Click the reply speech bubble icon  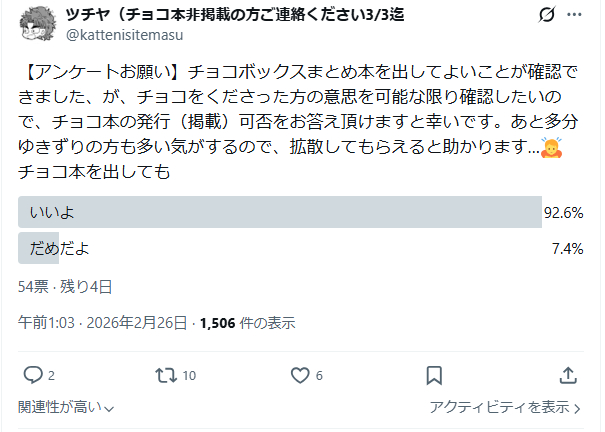pos(33,375)
